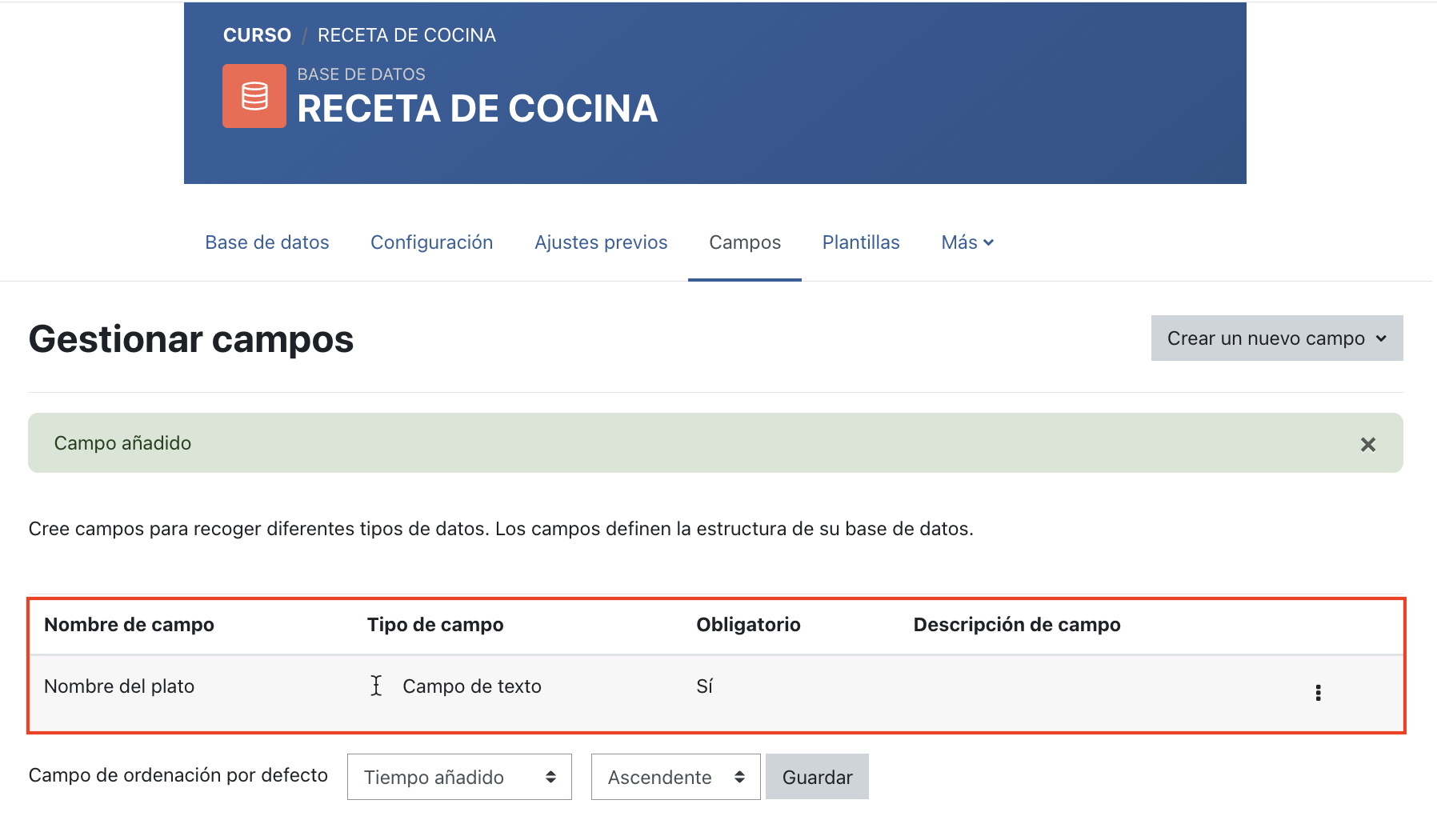
Task: Select the Campos tab
Action: click(745, 242)
